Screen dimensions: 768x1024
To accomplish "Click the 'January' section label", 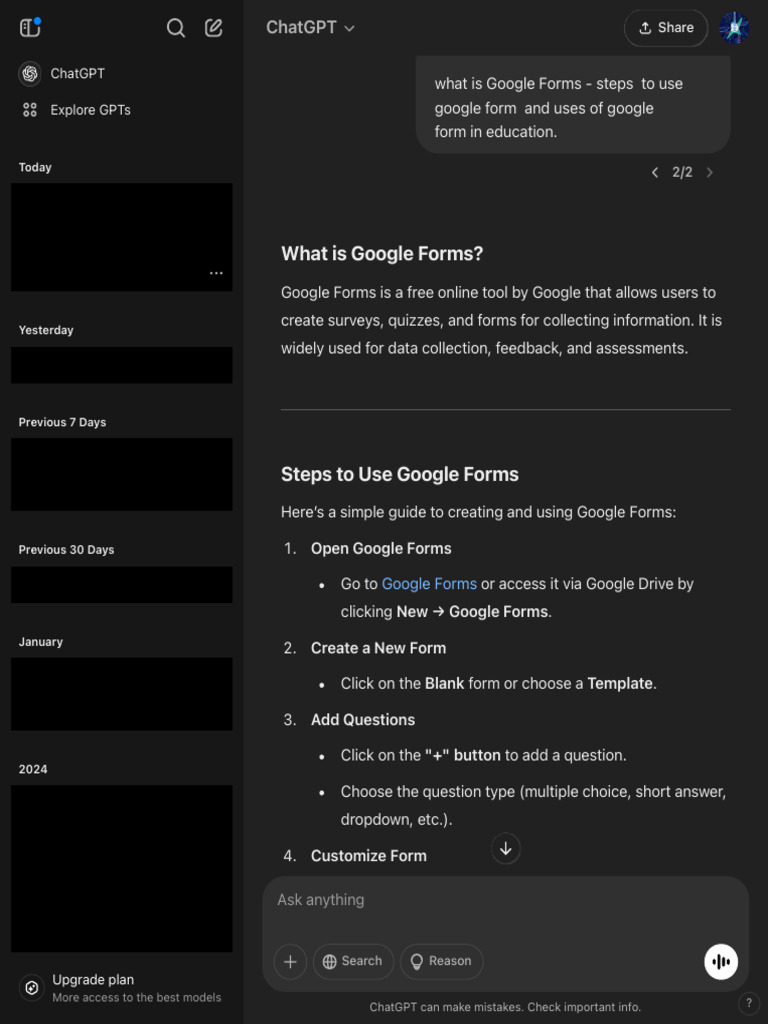I will click(x=40, y=642).
